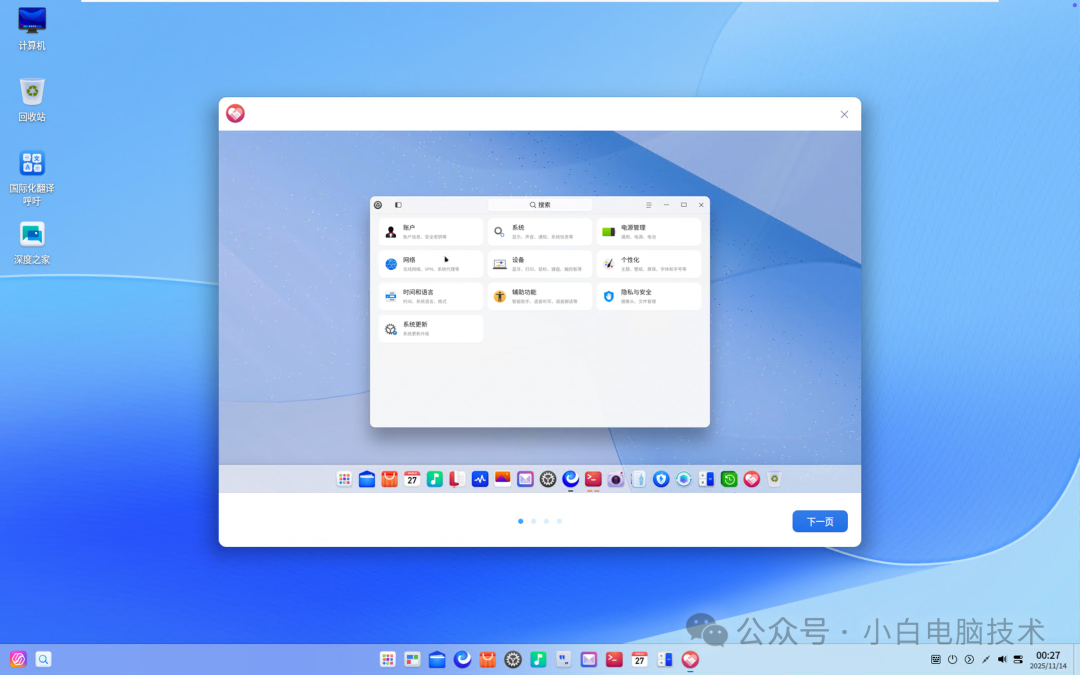Viewport: 1080px width, 675px height.
Task: Launch deepin Terminal from the taskbar
Action: point(613,659)
